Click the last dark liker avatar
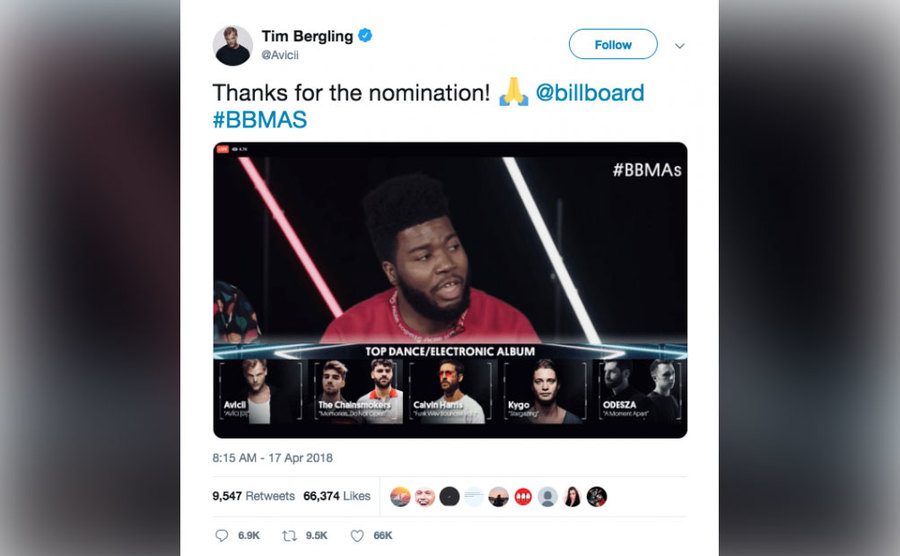The width and height of the screenshot is (900, 556). 597,496
